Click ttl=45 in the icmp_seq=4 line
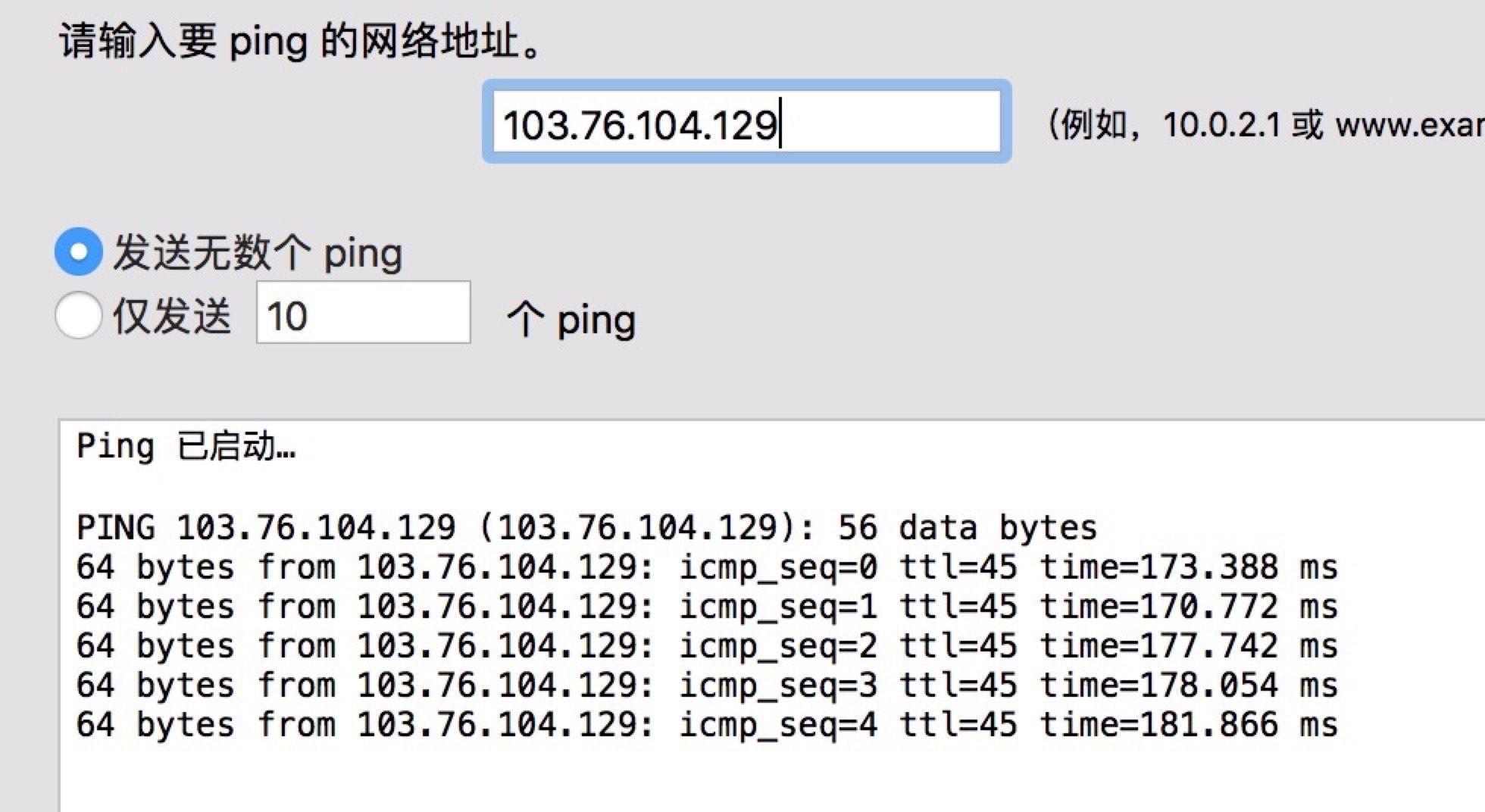 point(958,725)
